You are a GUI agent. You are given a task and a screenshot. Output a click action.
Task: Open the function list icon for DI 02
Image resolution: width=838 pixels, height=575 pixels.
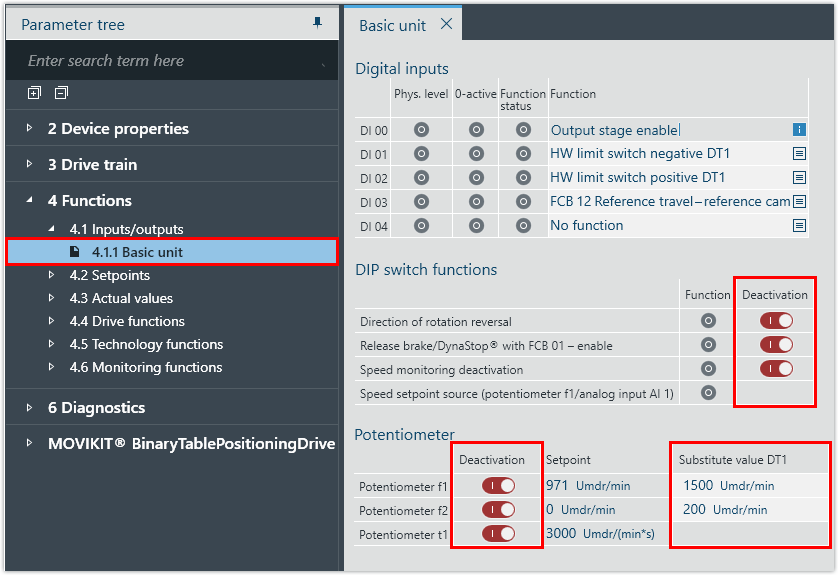(x=799, y=178)
